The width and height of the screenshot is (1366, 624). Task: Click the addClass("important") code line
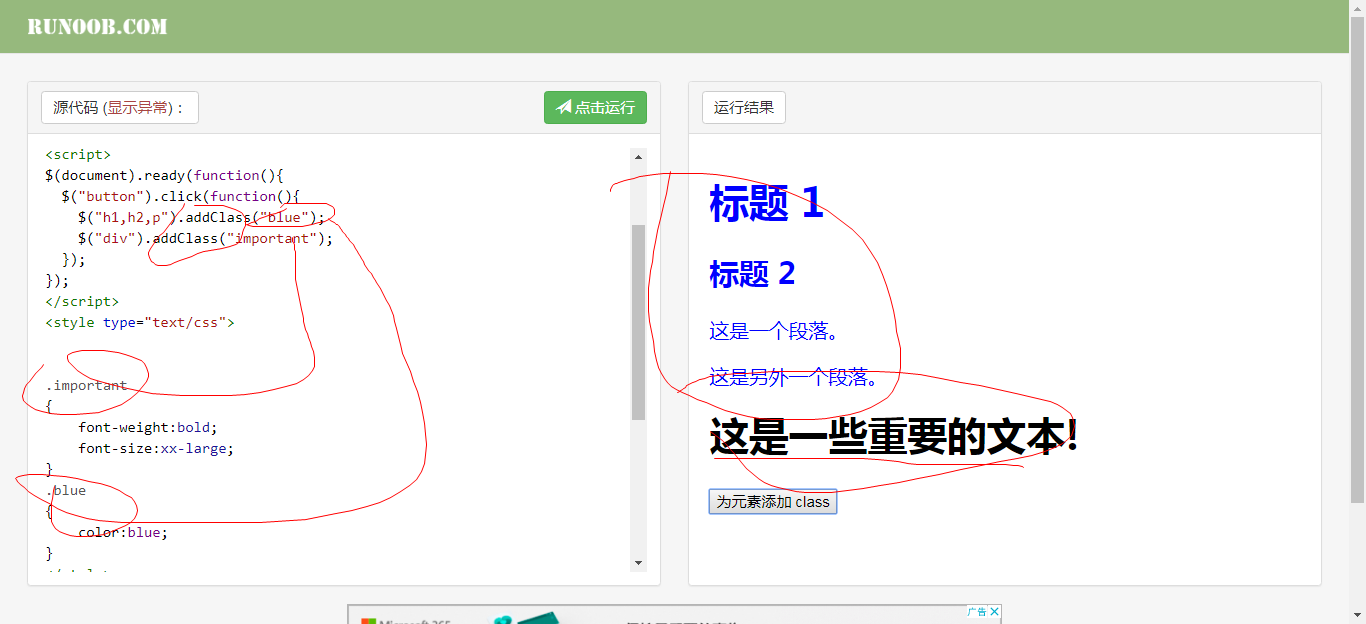[205, 239]
